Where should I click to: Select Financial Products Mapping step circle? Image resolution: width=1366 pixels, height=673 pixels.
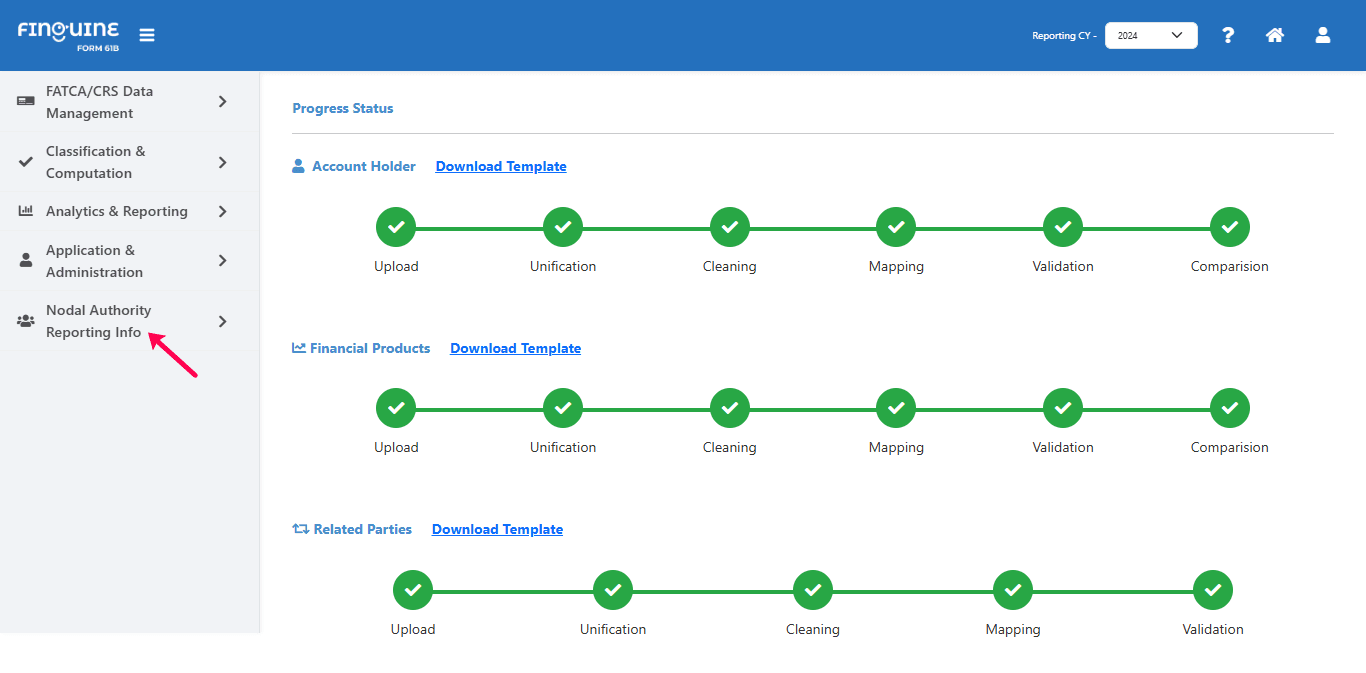pyautogui.click(x=896, y=409)
